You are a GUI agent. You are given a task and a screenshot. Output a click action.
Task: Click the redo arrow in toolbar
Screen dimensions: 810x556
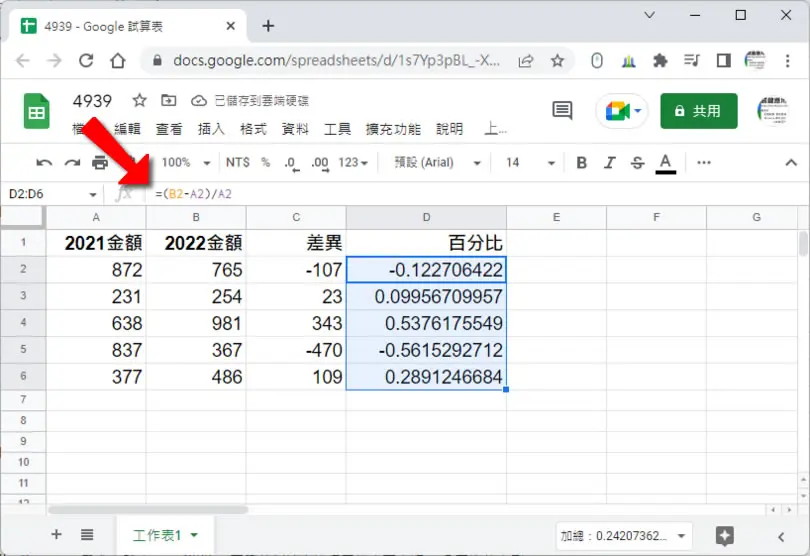point(72,163)
